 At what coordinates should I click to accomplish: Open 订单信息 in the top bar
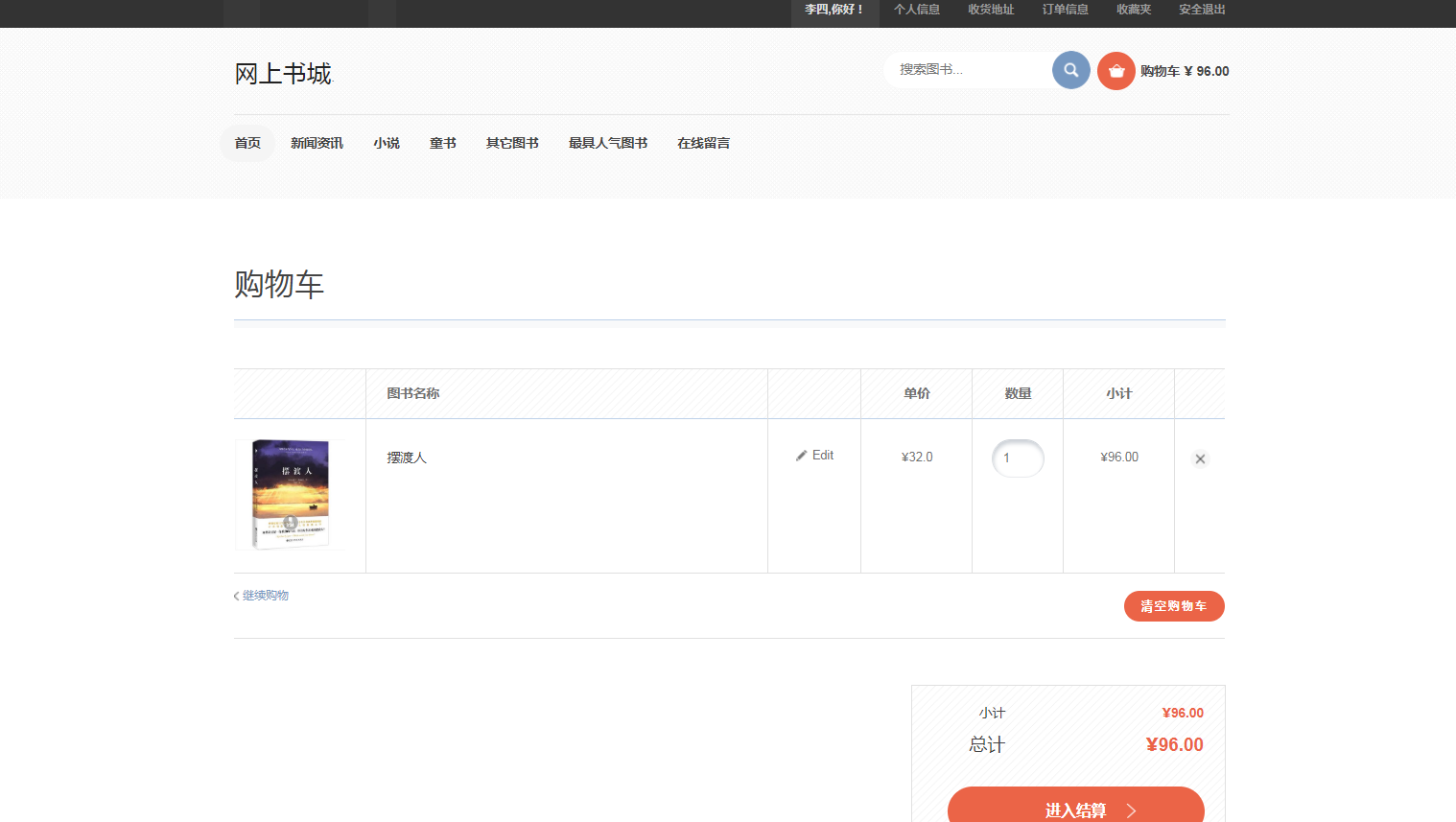1065,10
